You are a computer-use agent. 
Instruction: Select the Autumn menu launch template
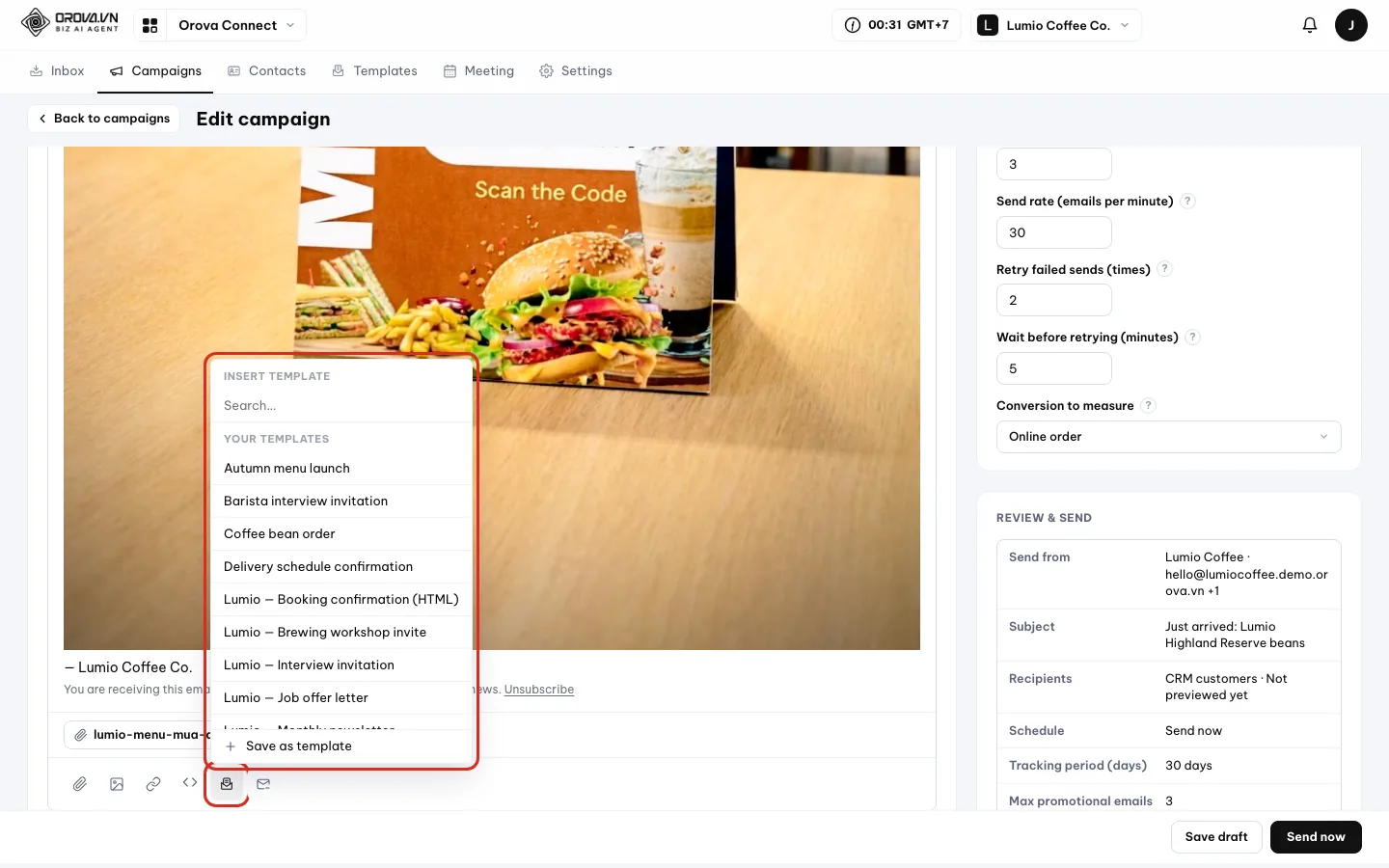click(x=341, y=469)
